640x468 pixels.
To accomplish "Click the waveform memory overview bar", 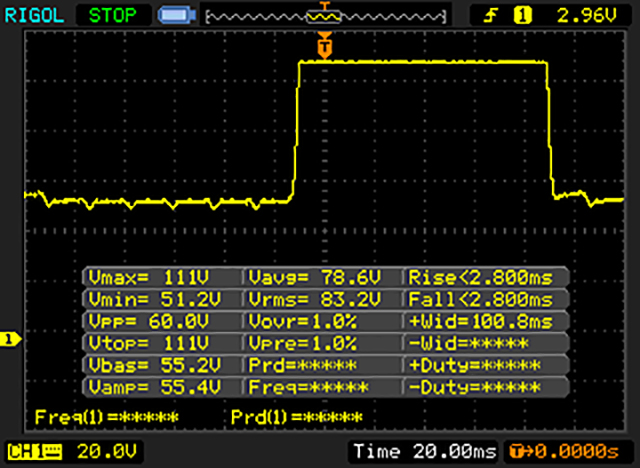I will point(326,17).
